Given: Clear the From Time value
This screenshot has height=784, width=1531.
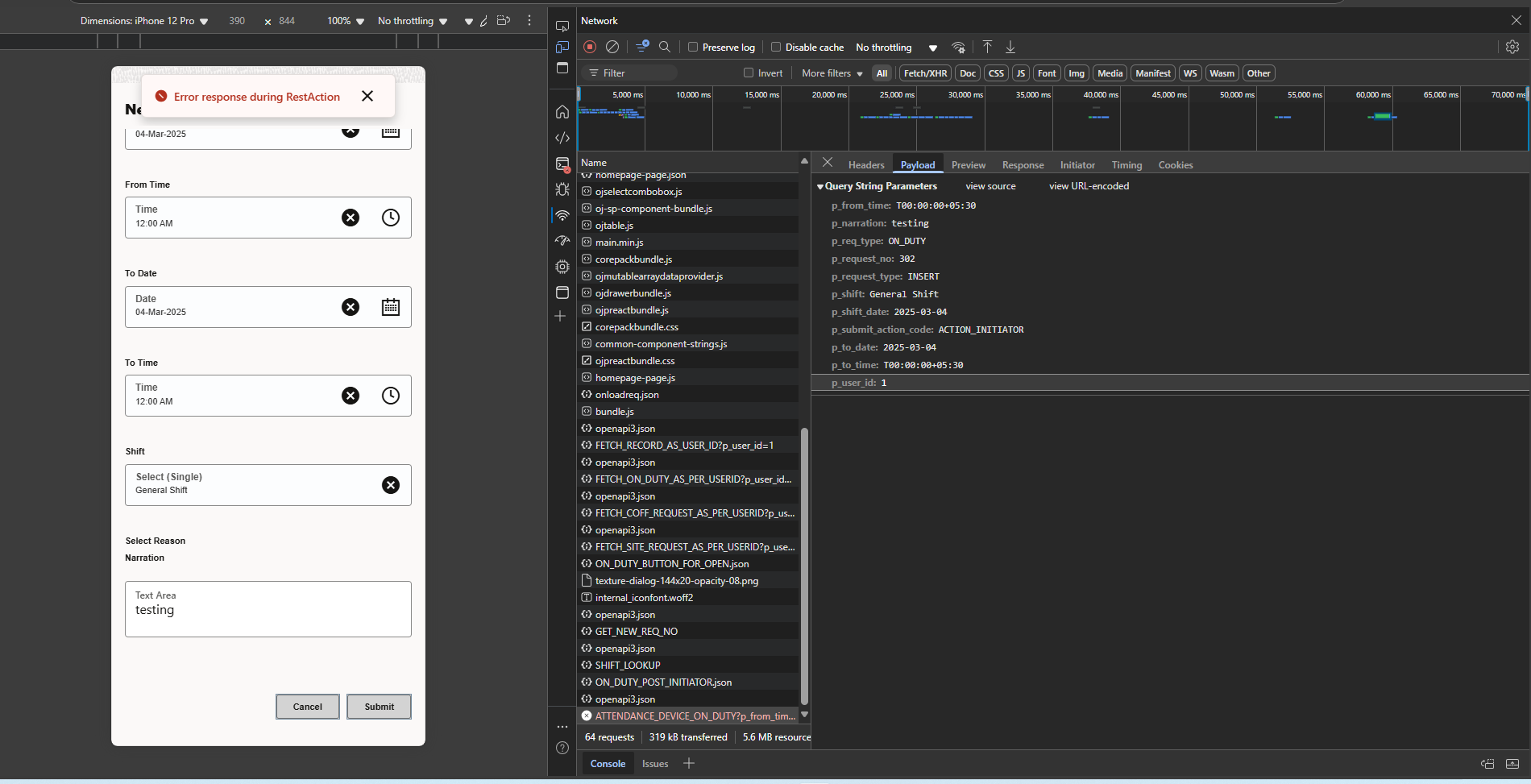Looking at the screenshot, I should pos(351,218).
